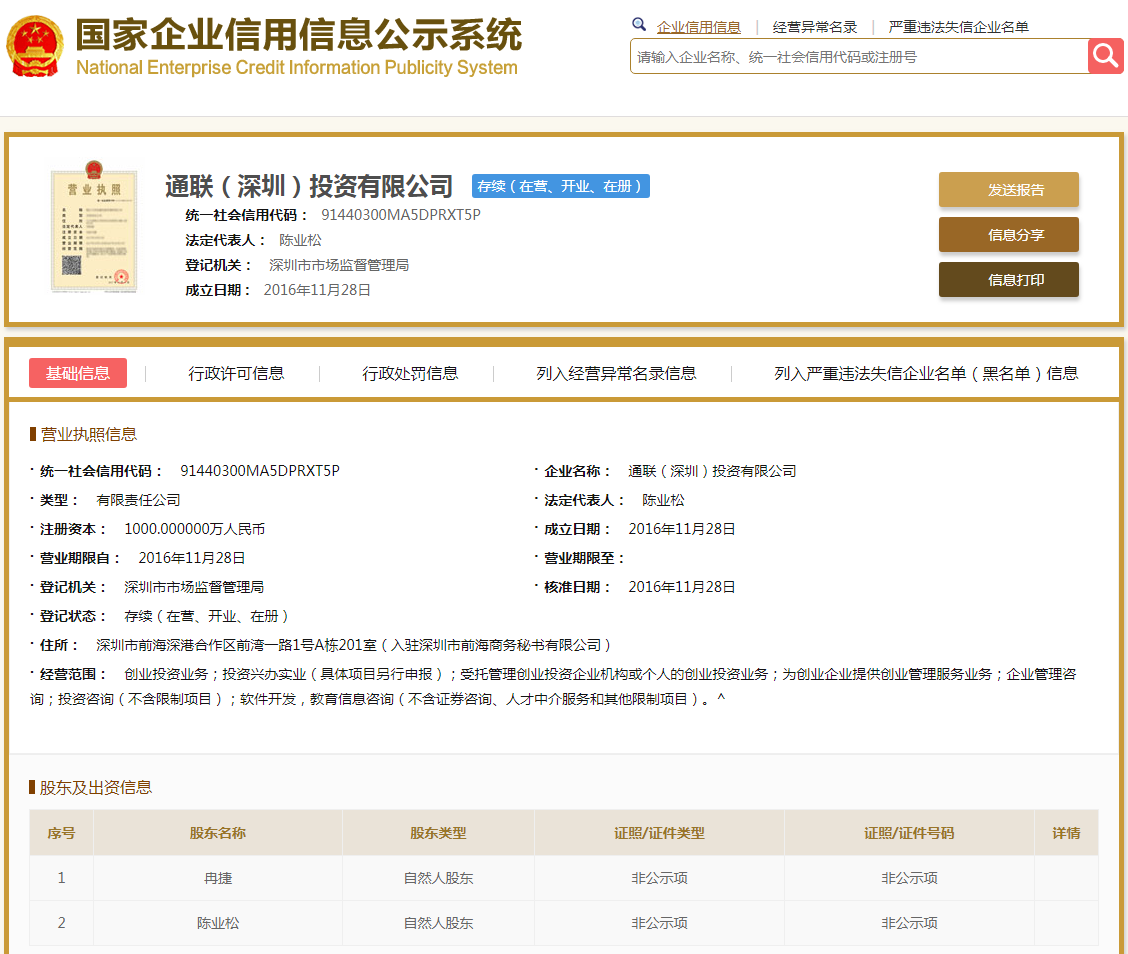Open the 行政处罚信息 tab

410,373
